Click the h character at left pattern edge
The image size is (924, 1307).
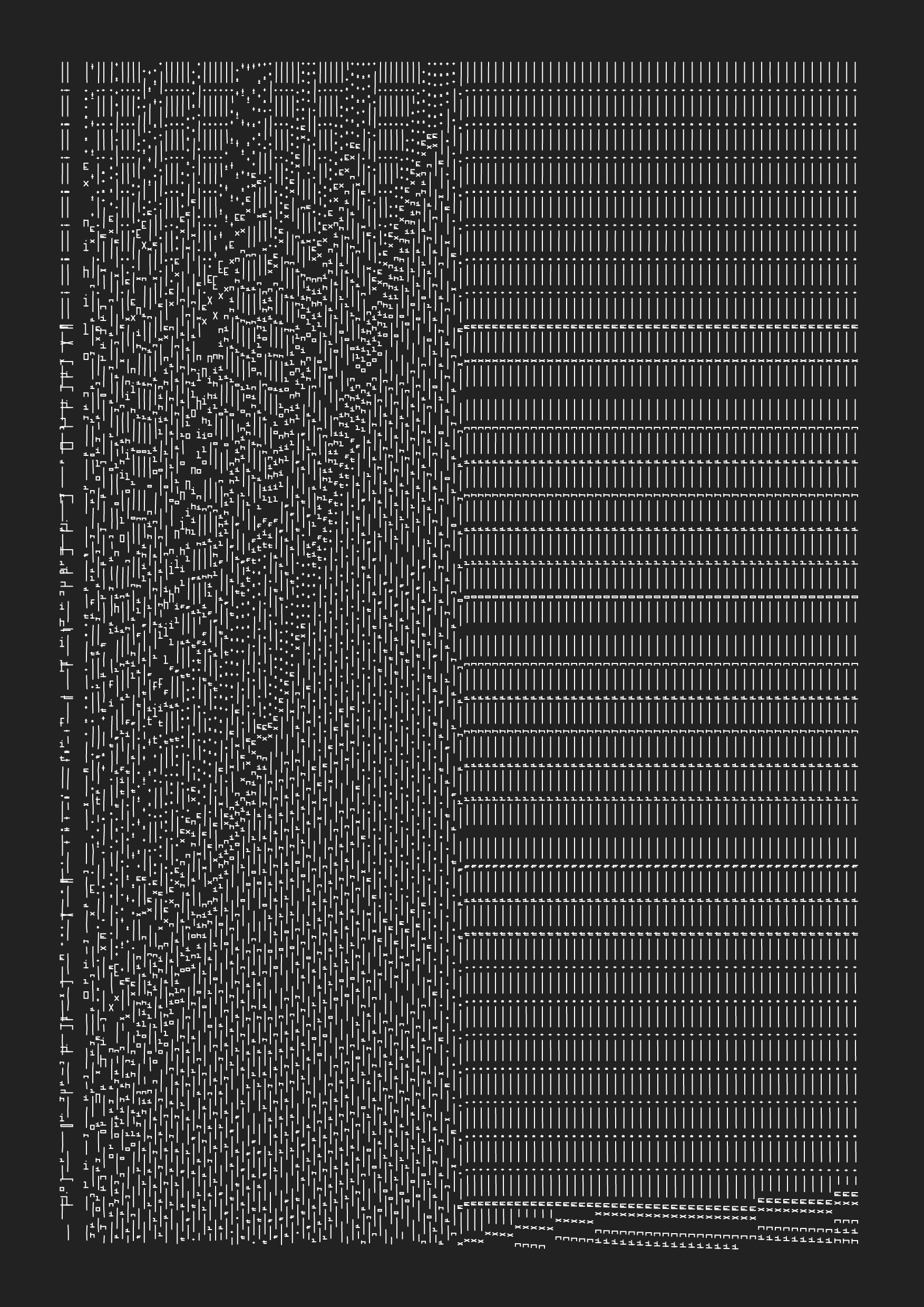86,272
